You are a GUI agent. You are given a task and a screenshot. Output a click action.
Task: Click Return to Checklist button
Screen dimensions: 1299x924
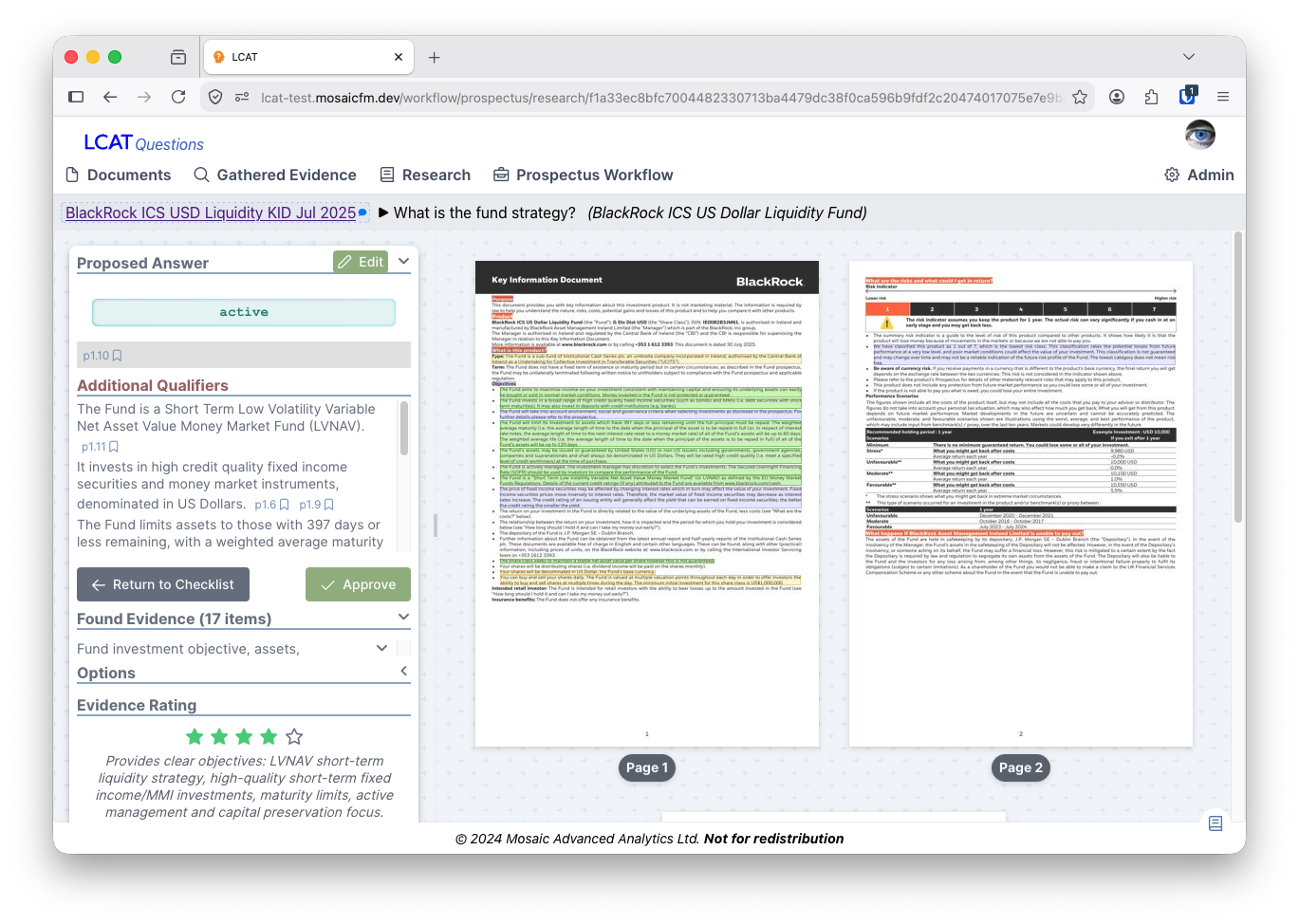point(163,584)
